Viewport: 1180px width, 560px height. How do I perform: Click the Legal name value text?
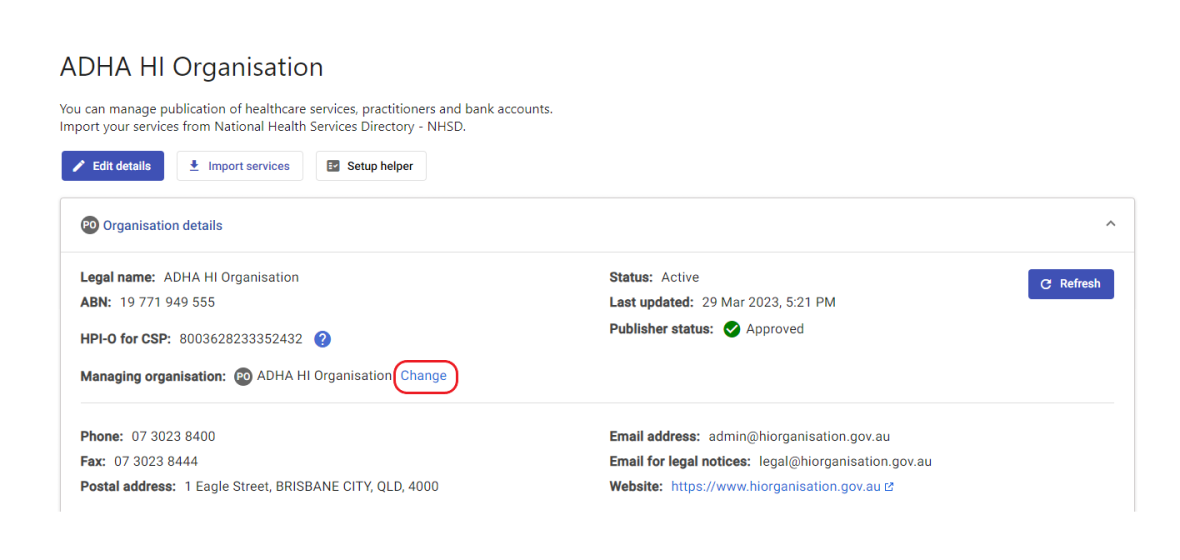point(231,277)
